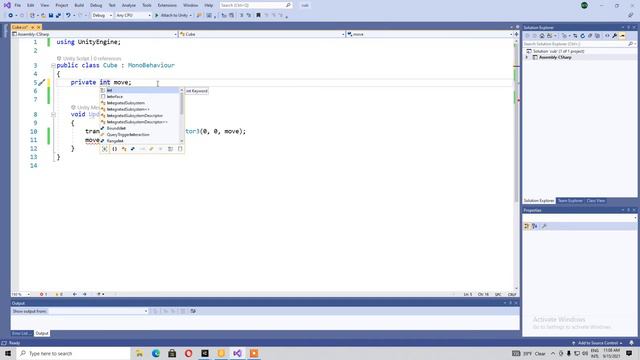The image size is (640, 360).
Task: Click the Preview Selected Items icon
Action: pos(622,36)
